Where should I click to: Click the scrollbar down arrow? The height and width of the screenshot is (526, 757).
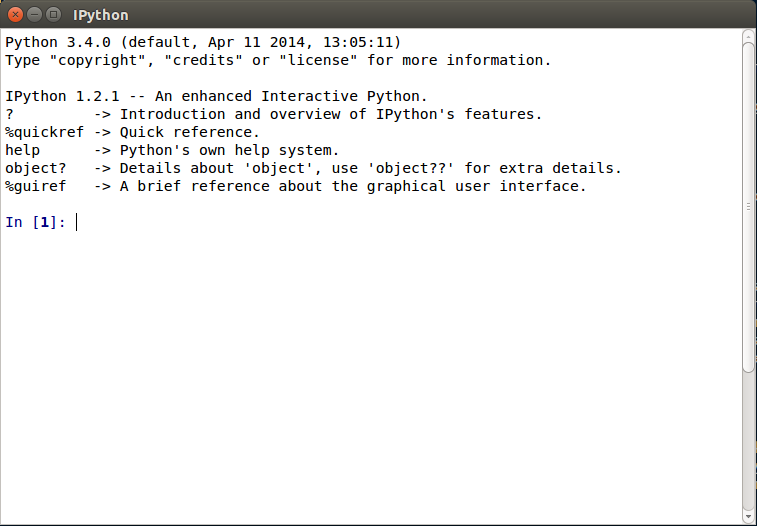749,517
